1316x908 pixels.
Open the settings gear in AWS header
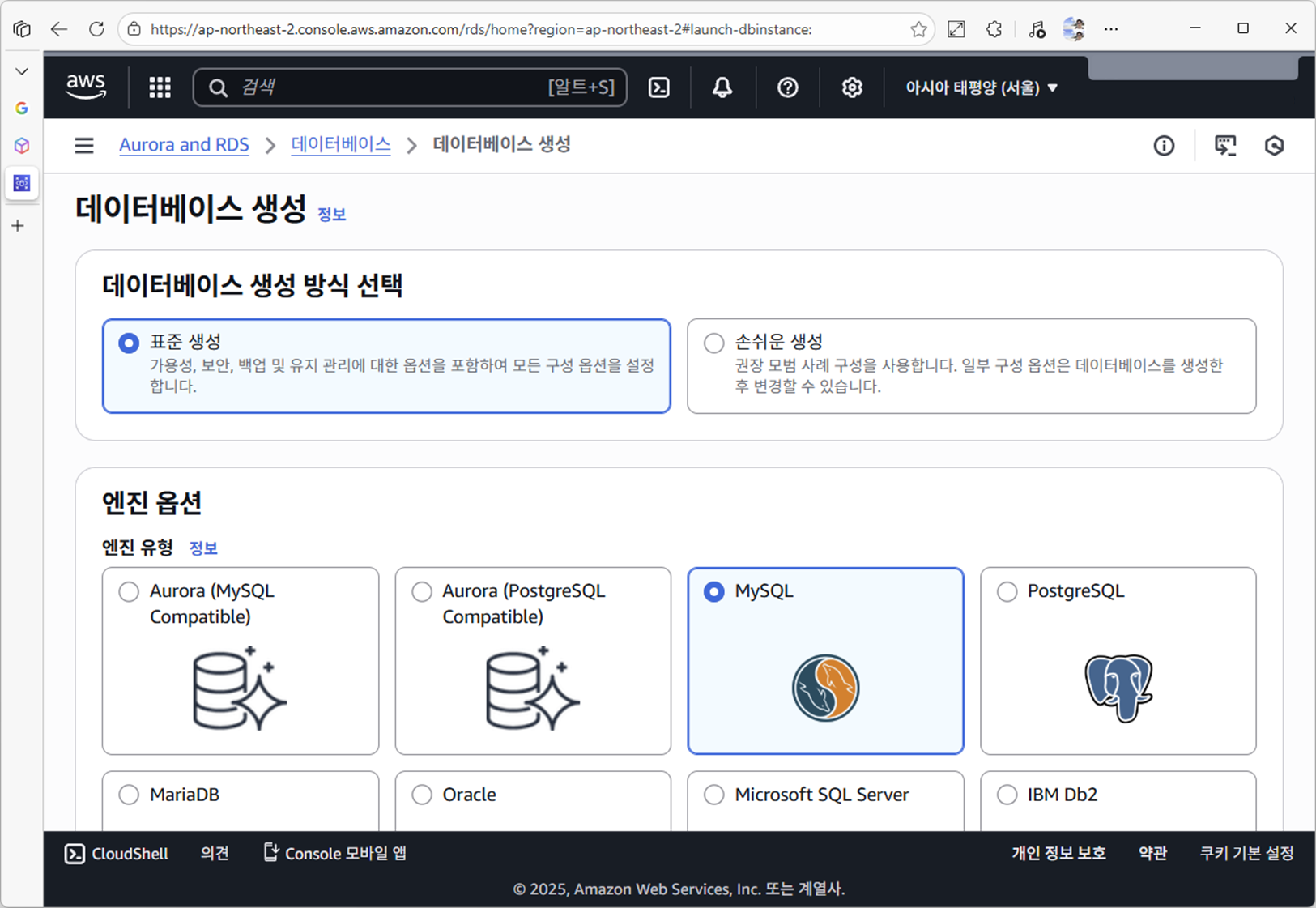tap(851, 87)
